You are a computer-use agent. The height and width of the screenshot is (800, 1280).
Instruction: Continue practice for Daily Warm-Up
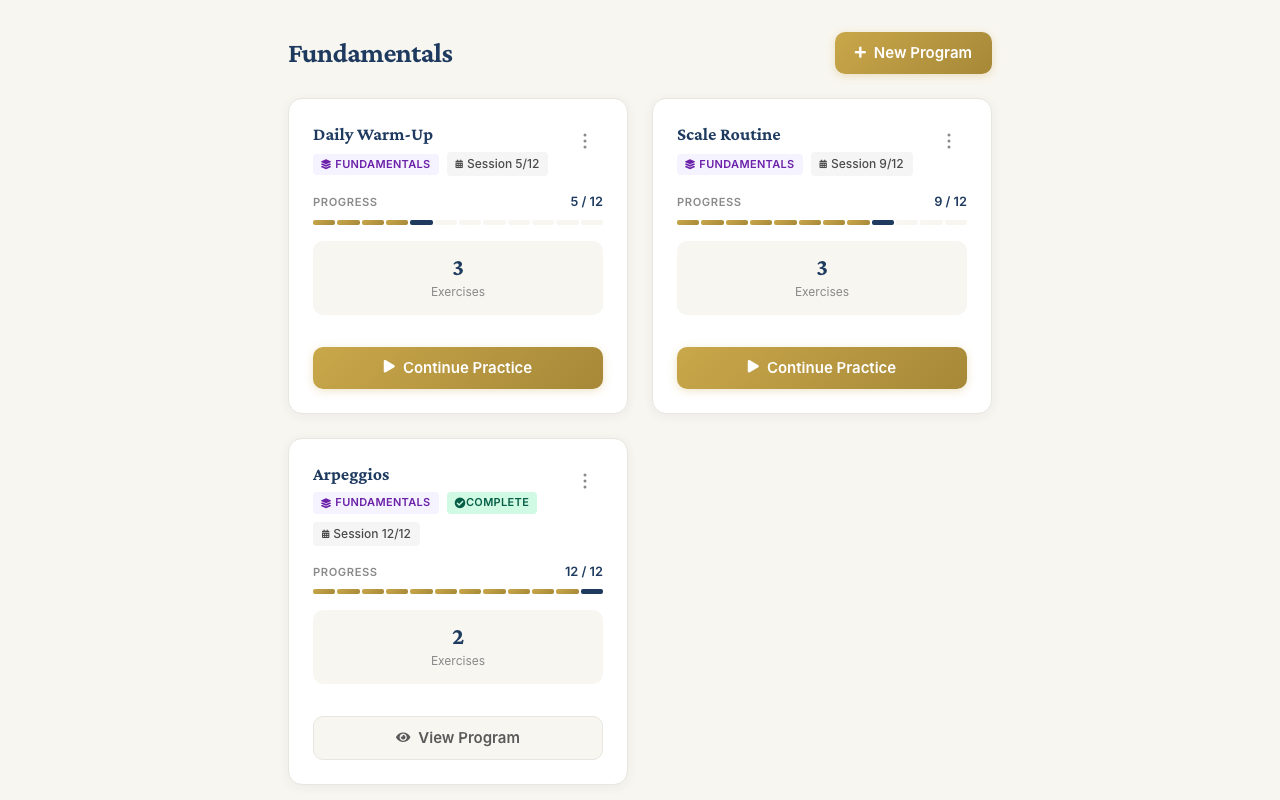click(458, 368)
